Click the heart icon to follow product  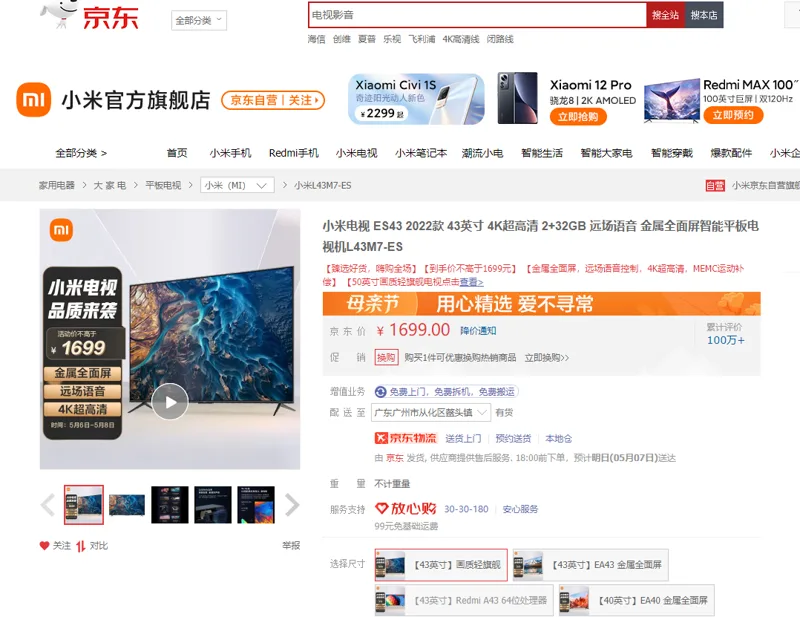(x=44, y=546)
